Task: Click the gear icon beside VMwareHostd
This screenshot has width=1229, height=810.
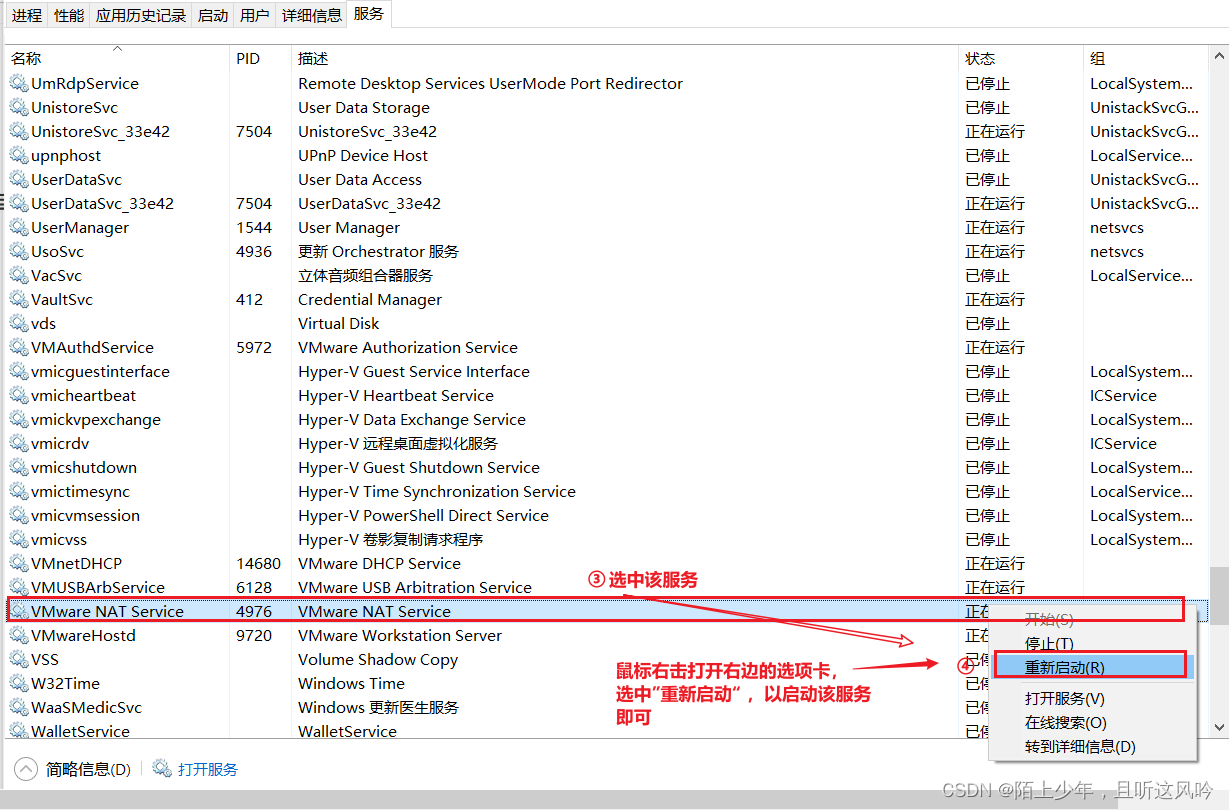Action: (x=19, y=636)
